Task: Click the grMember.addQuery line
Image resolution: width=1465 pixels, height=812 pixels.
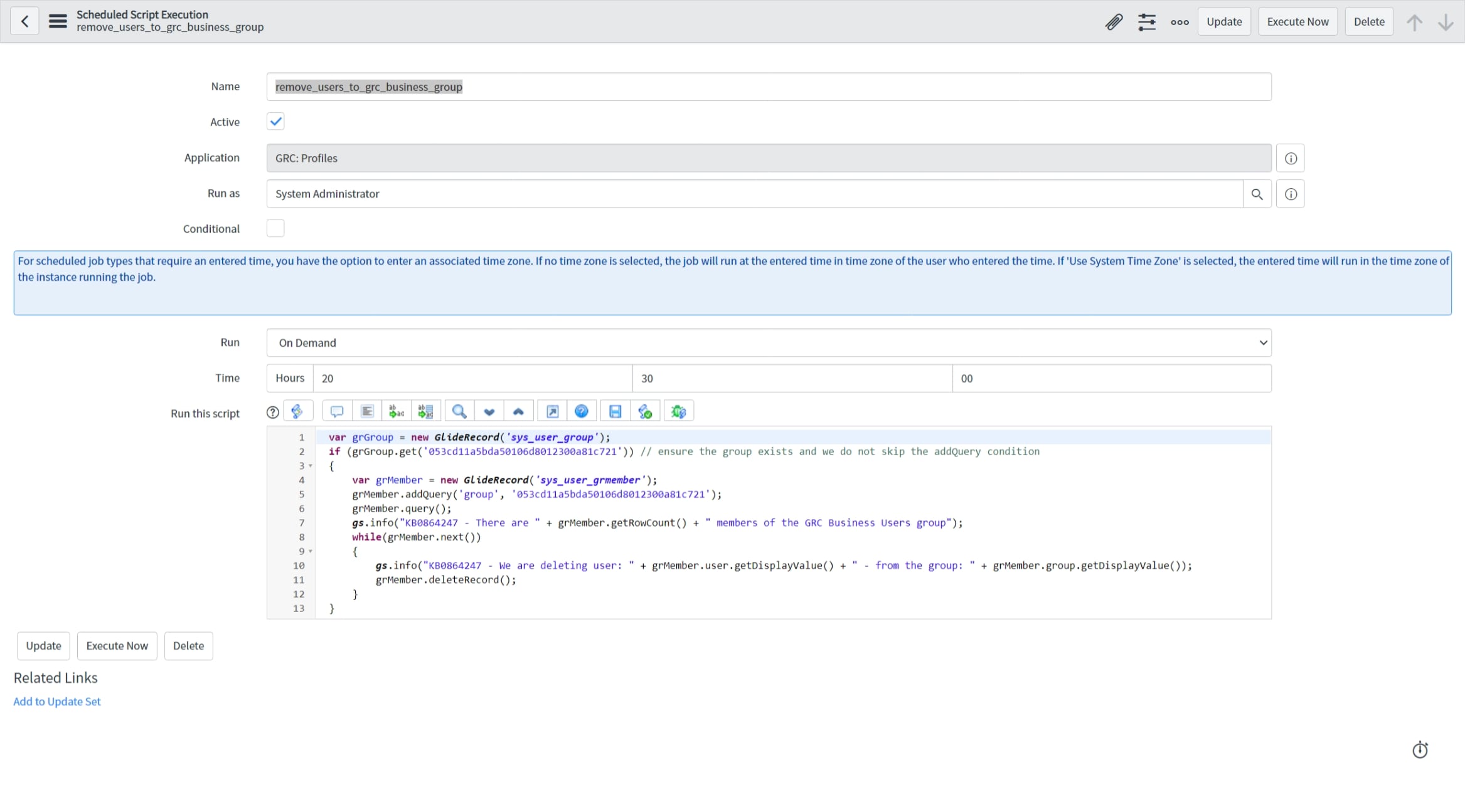Action: (536, 494)
